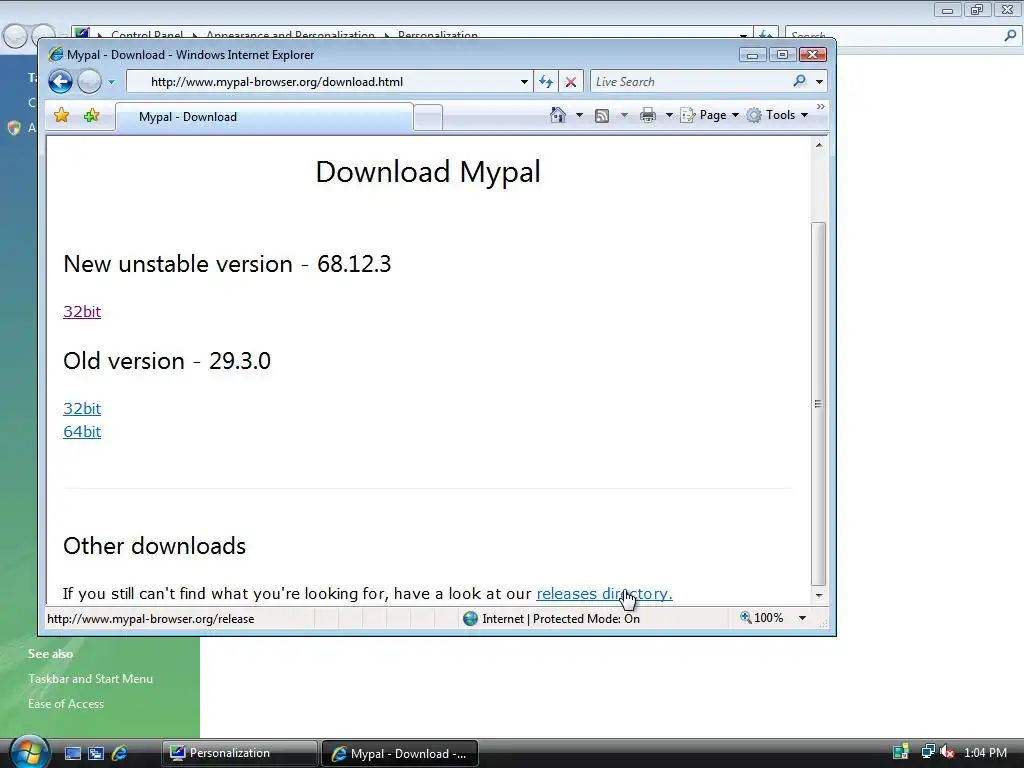1024x768 pixels.
Task: Close the Internet Explorer window
Action: [813, 55]
